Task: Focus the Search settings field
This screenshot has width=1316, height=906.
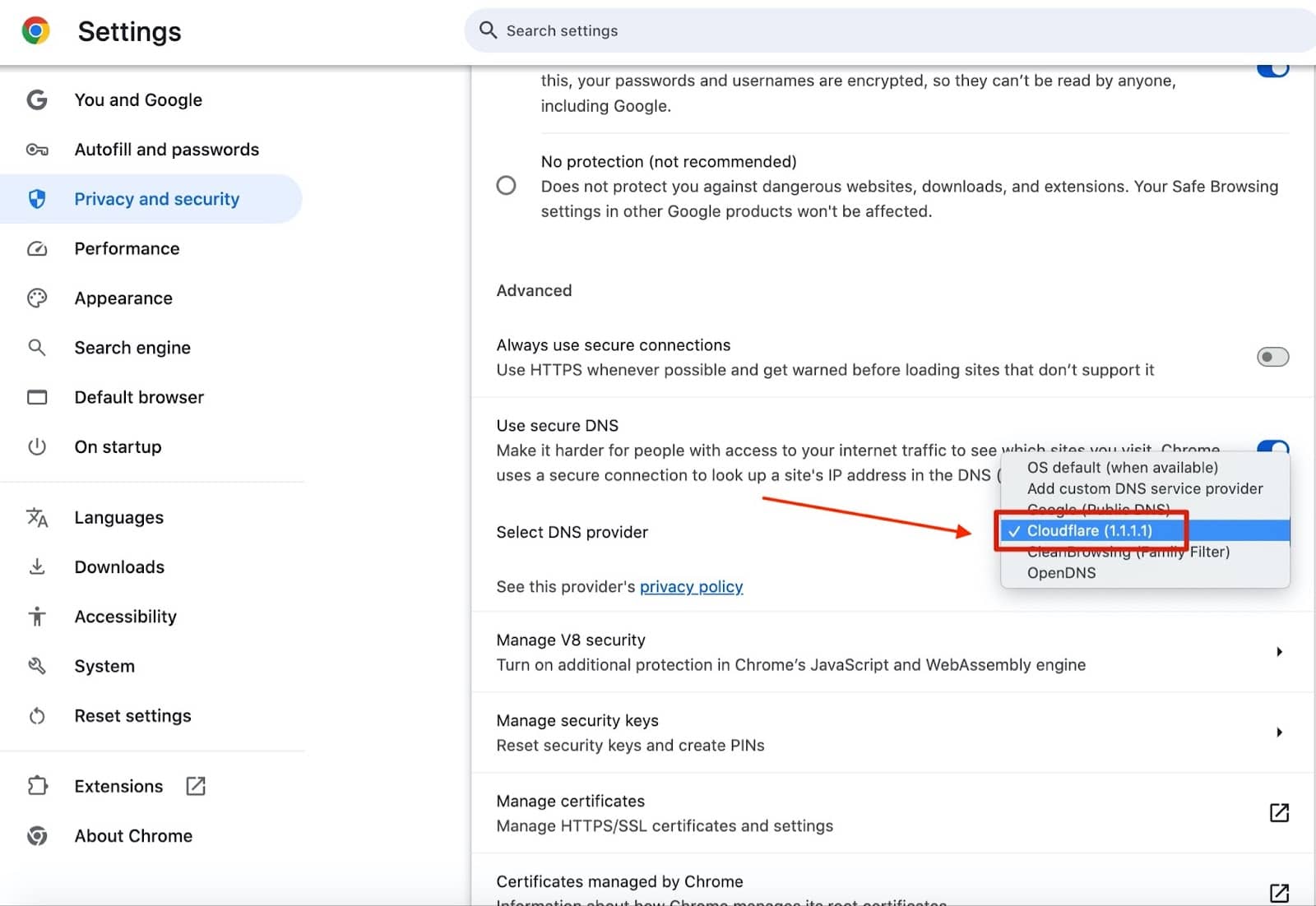Action: pyautogui.click(x=822, y=31)
